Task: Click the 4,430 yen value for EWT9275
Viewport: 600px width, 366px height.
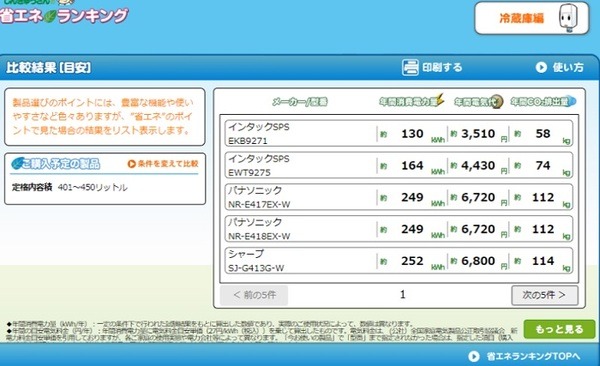Action: click(x=478, y=165)
